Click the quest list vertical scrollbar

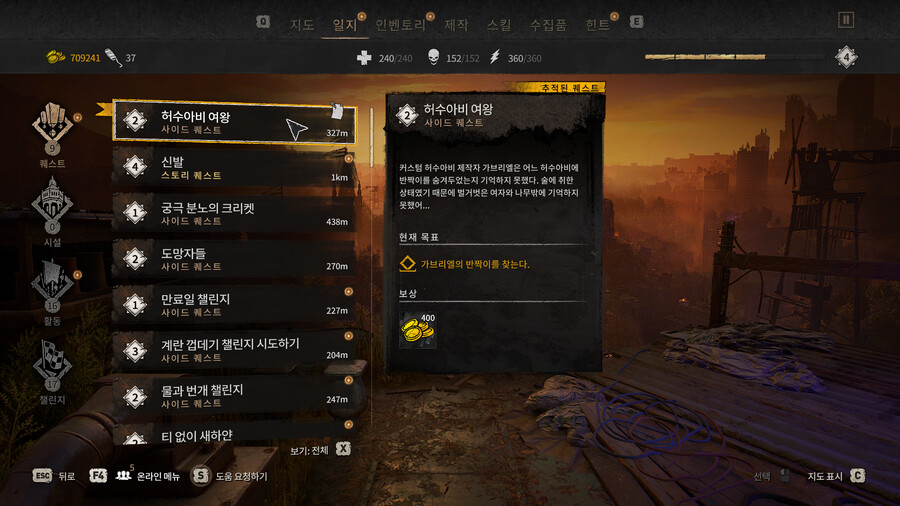tap(371, 137)
